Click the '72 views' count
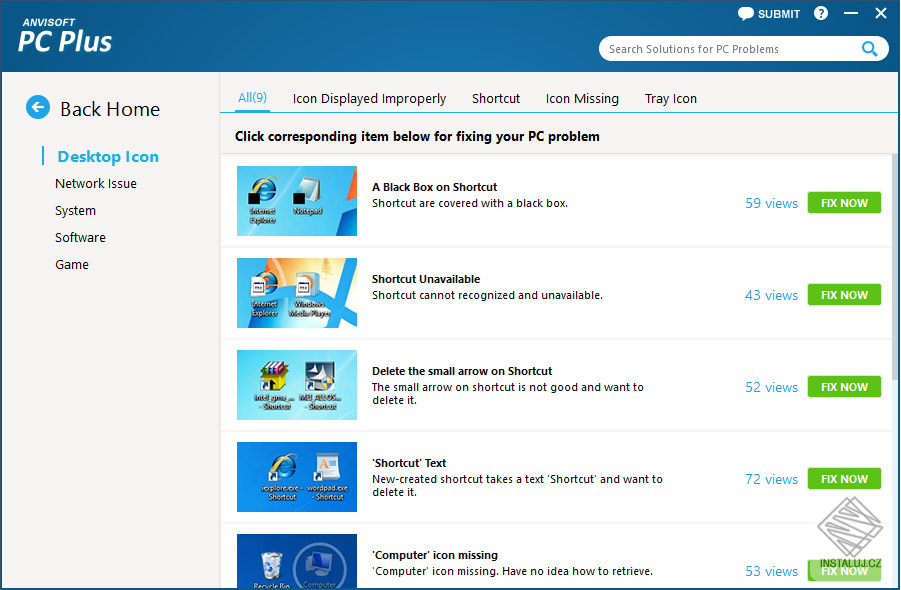The width and height of the screenshot is (901, 590). coord(771,479)
